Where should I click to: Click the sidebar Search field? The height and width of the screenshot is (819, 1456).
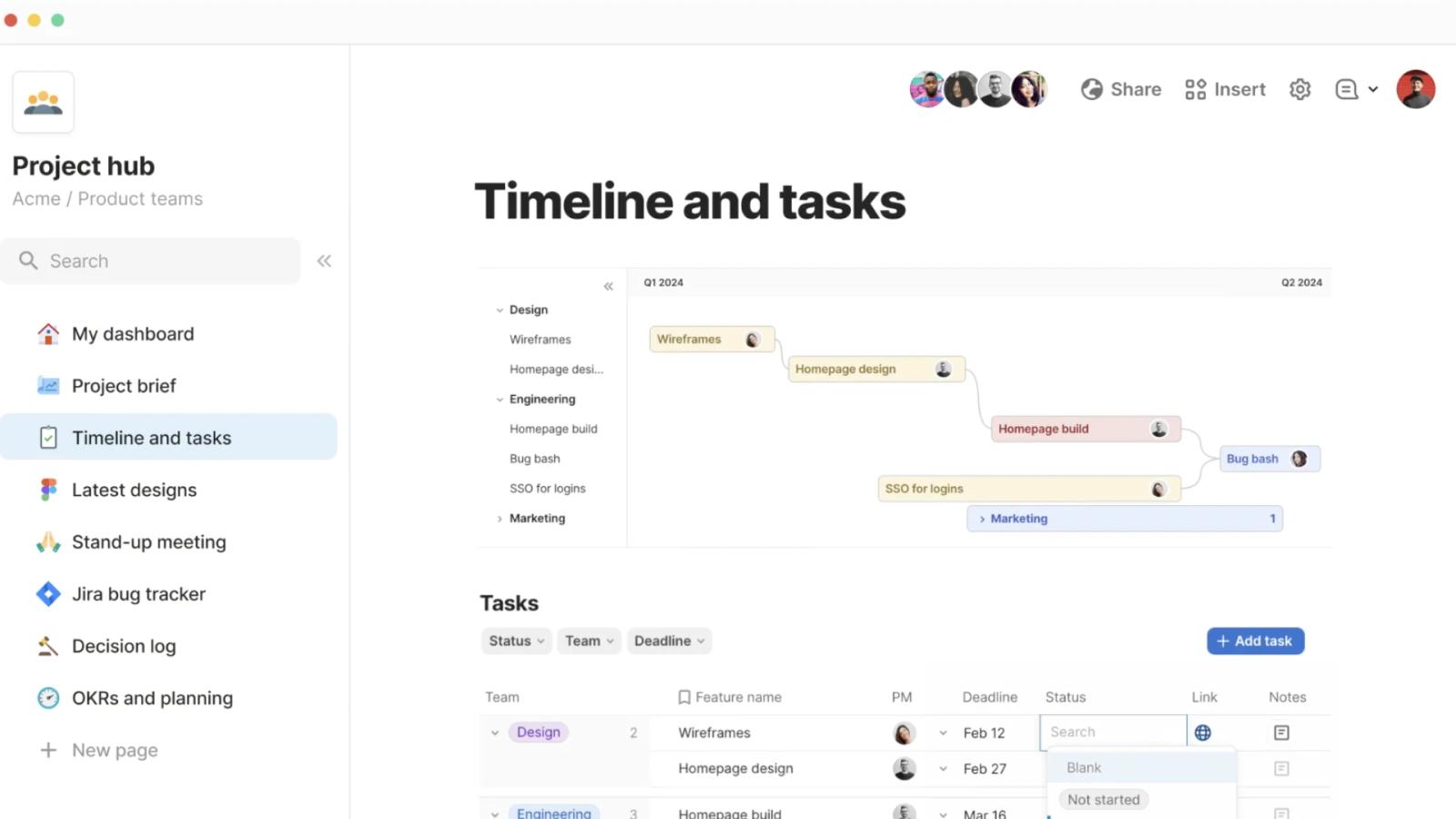coord(150,261)
